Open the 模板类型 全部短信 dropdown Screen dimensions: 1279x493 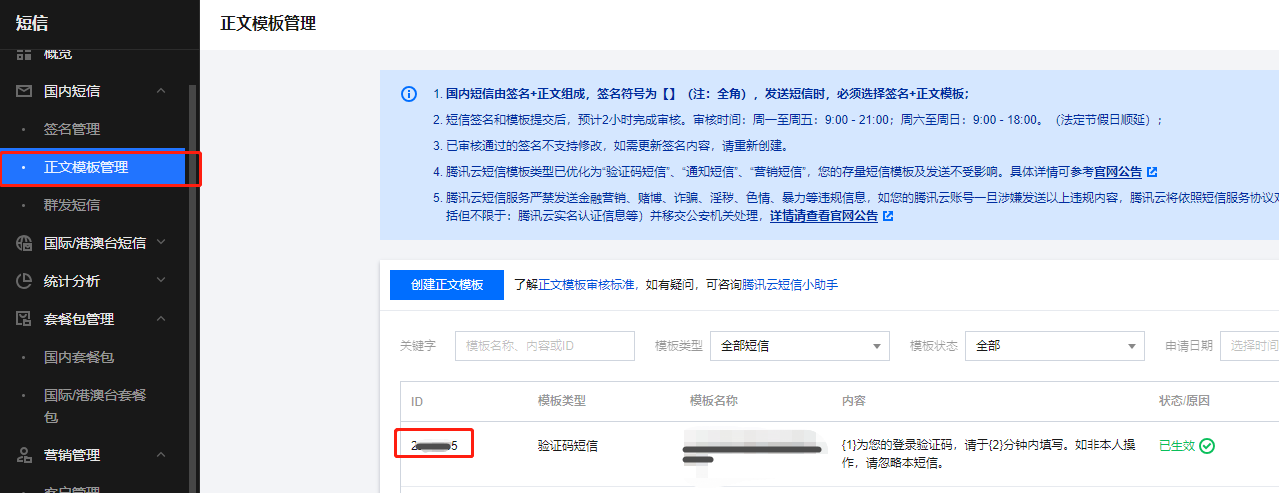coord(799,346)
